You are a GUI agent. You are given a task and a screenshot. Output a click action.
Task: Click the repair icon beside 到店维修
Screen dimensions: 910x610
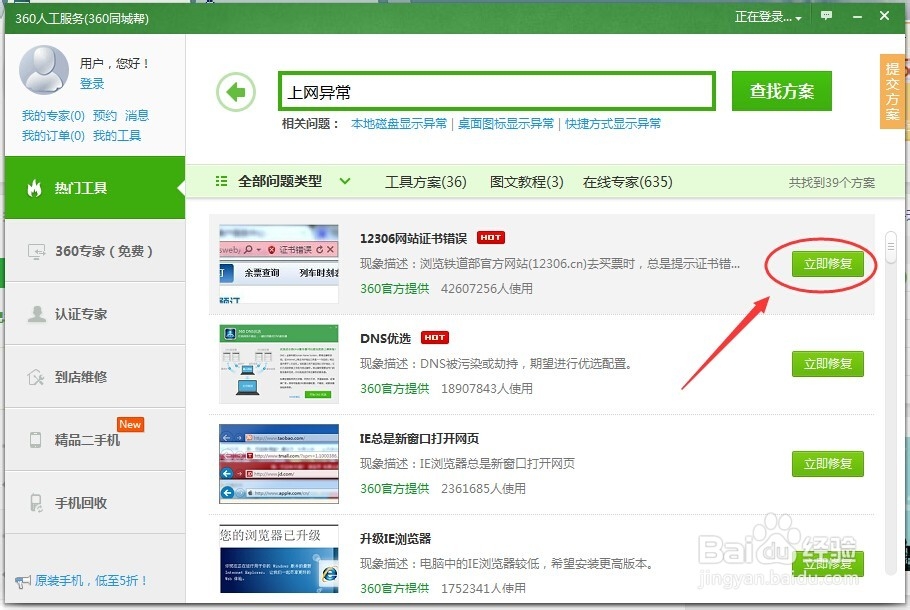click(x=36, y=377)
